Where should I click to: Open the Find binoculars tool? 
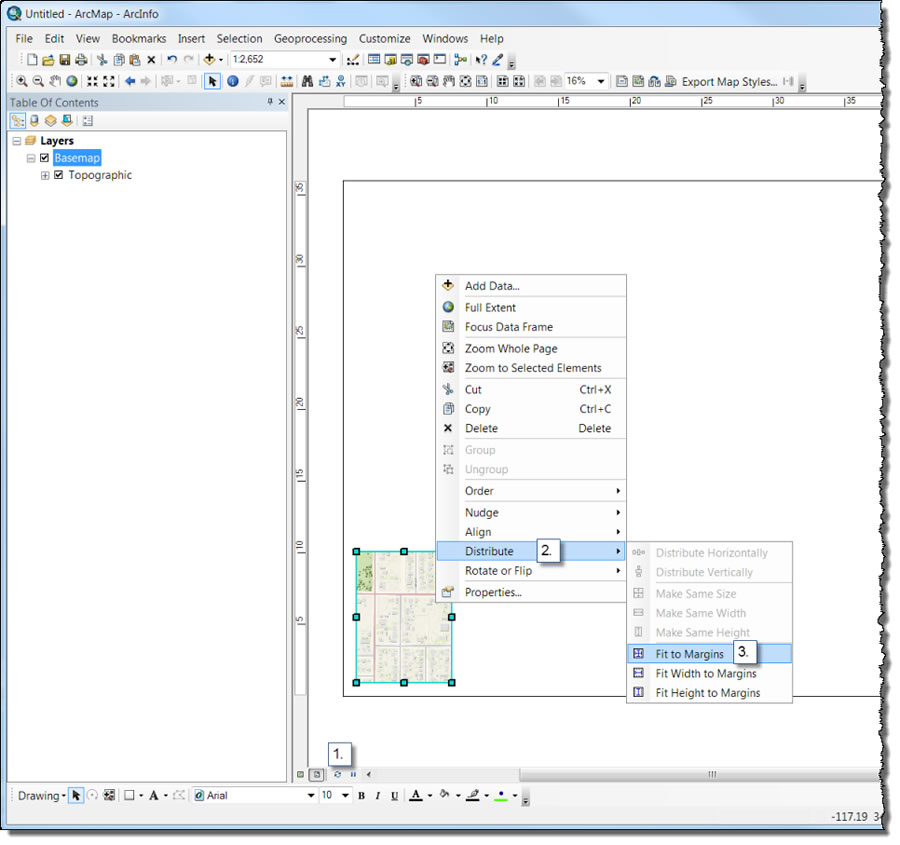[308, 82]
